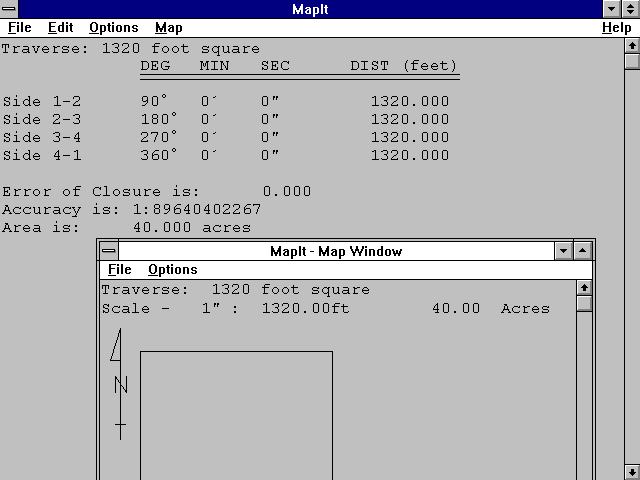Click the main window vertical scrollbar thumb
This screenshot has width=640, height=480.
631,61
